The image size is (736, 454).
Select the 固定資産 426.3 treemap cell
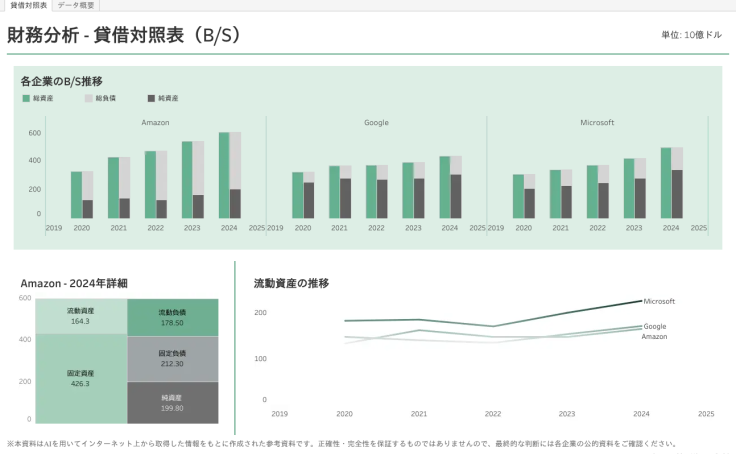click(81, 378)
